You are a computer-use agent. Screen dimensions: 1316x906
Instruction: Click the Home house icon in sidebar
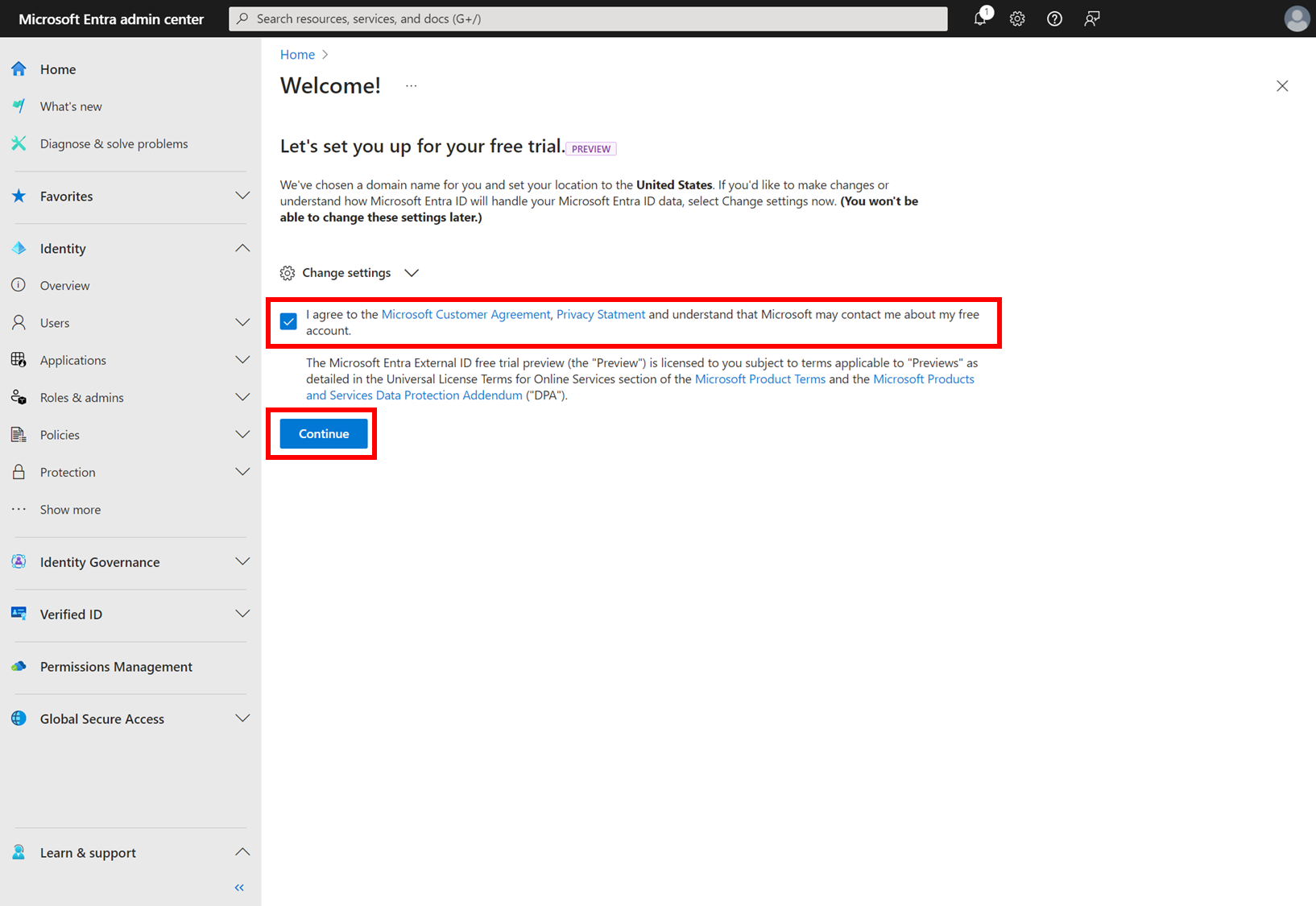click(19, 69)
